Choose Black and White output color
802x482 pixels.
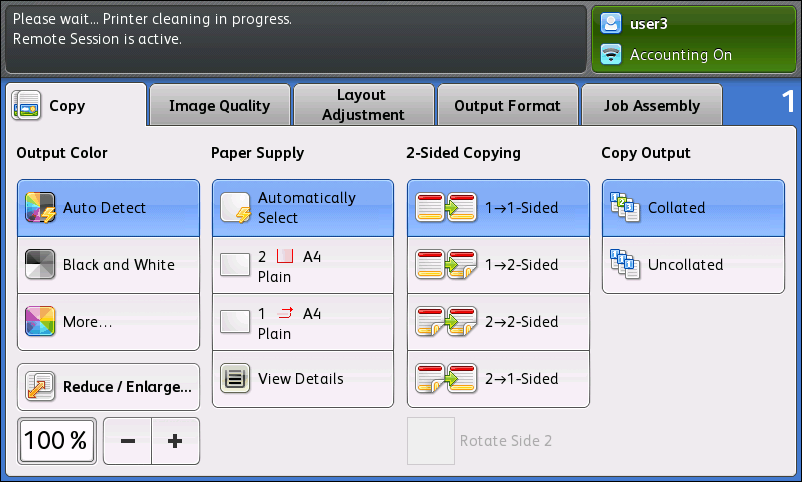(108, 265)
